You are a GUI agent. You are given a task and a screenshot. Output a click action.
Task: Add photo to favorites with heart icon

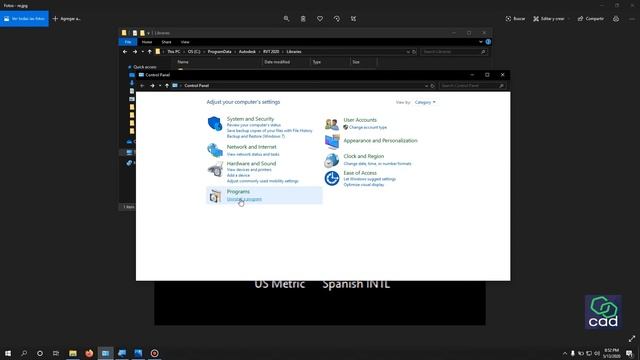pos(320,19)
